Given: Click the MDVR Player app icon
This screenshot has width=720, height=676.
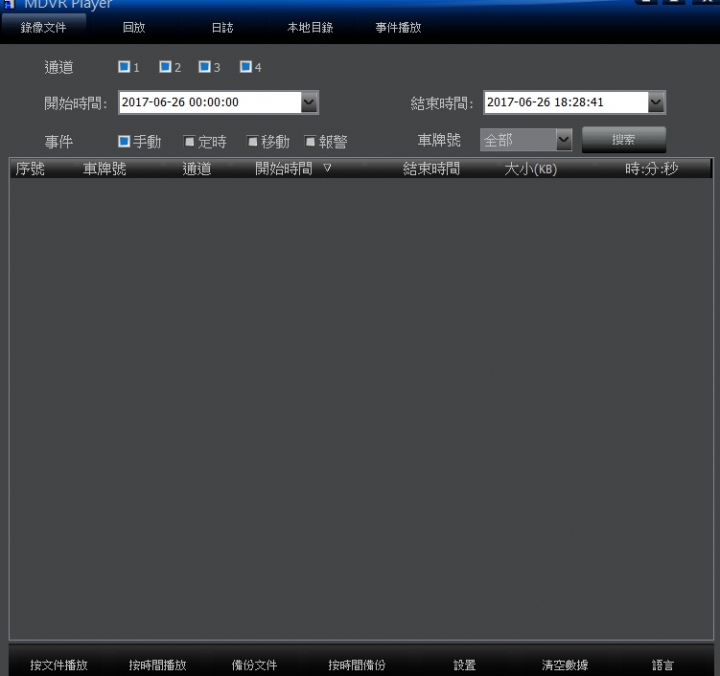Looking at the screenshot, I should coord(9,4).
